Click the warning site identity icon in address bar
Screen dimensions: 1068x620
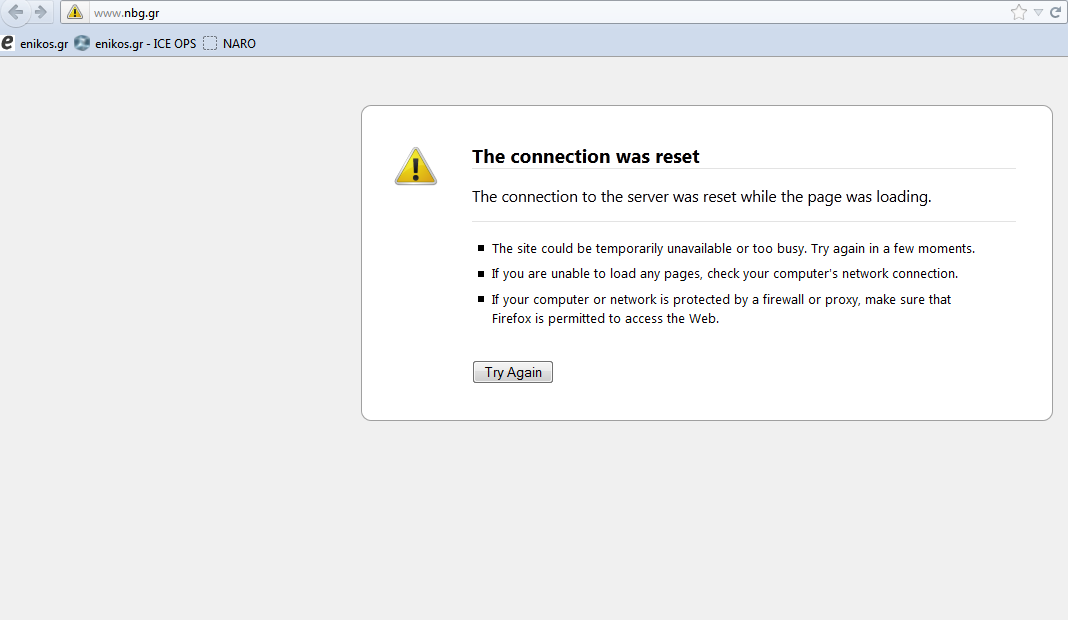point(75,12)
